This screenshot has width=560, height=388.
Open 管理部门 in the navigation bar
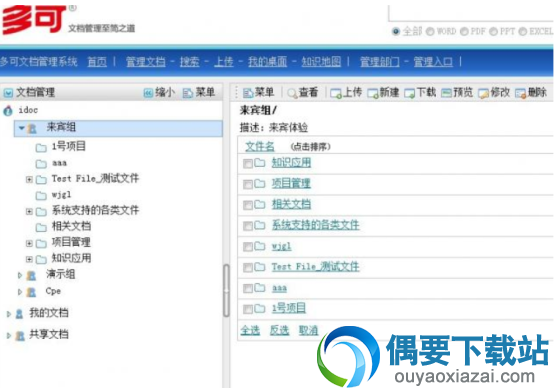[380, 62]
